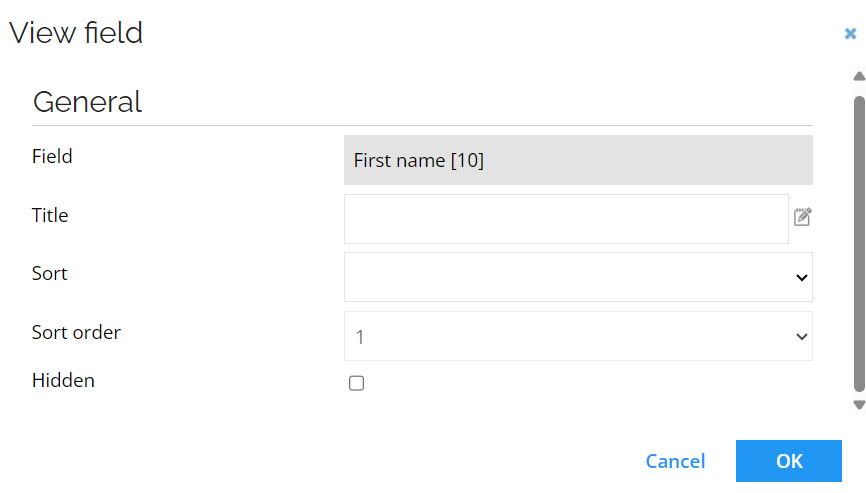
Task: Click the read-only First name [10] field
Action: click(578, 160)
